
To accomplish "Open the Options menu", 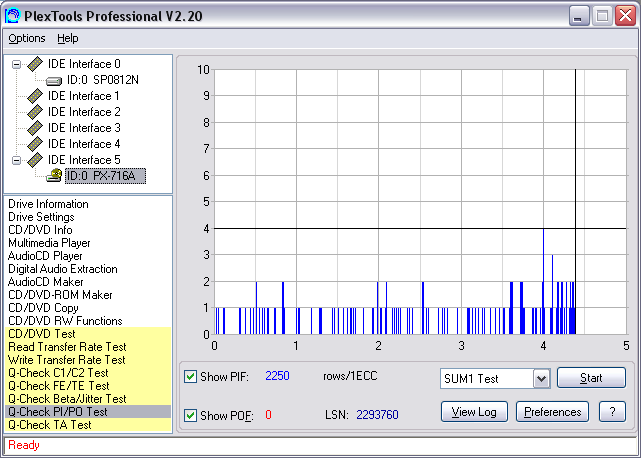I will 27,38.
